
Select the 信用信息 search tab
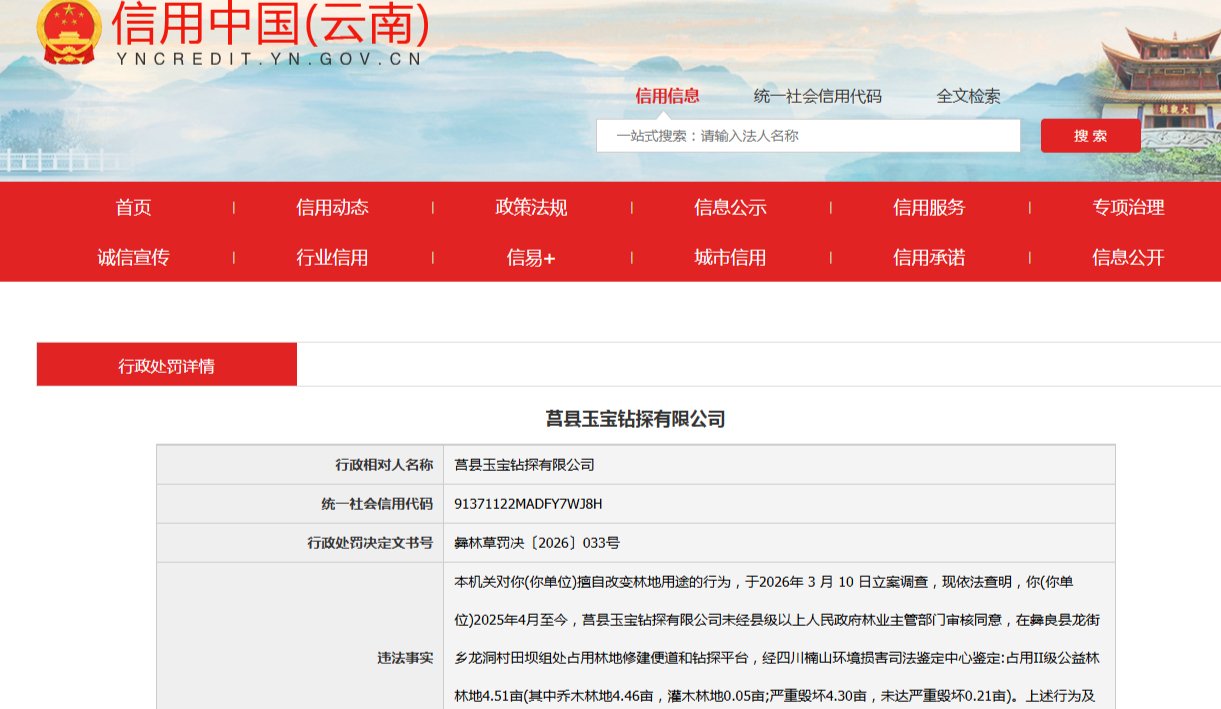[667, 96]
